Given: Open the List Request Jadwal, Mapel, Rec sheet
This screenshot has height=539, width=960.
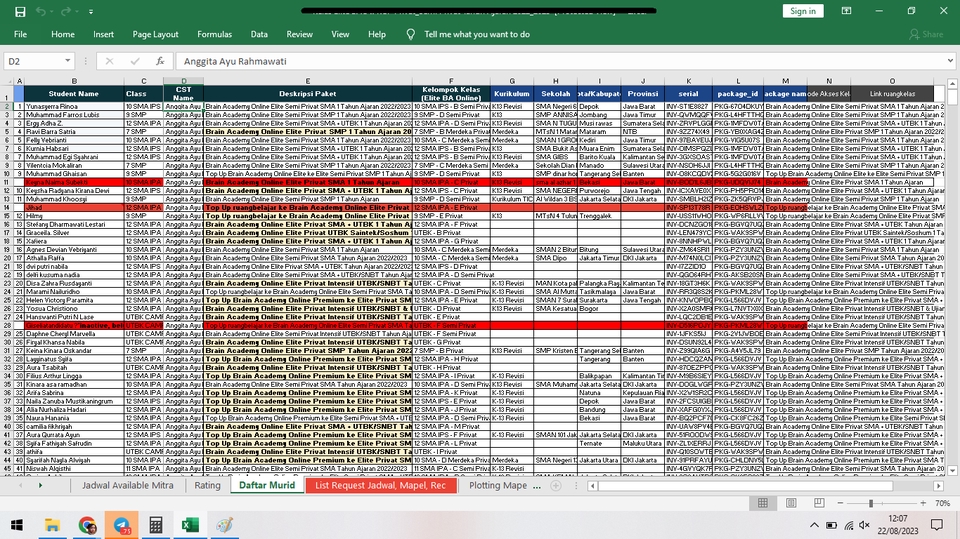Looking at the screenshot, I should click(380, 485).
